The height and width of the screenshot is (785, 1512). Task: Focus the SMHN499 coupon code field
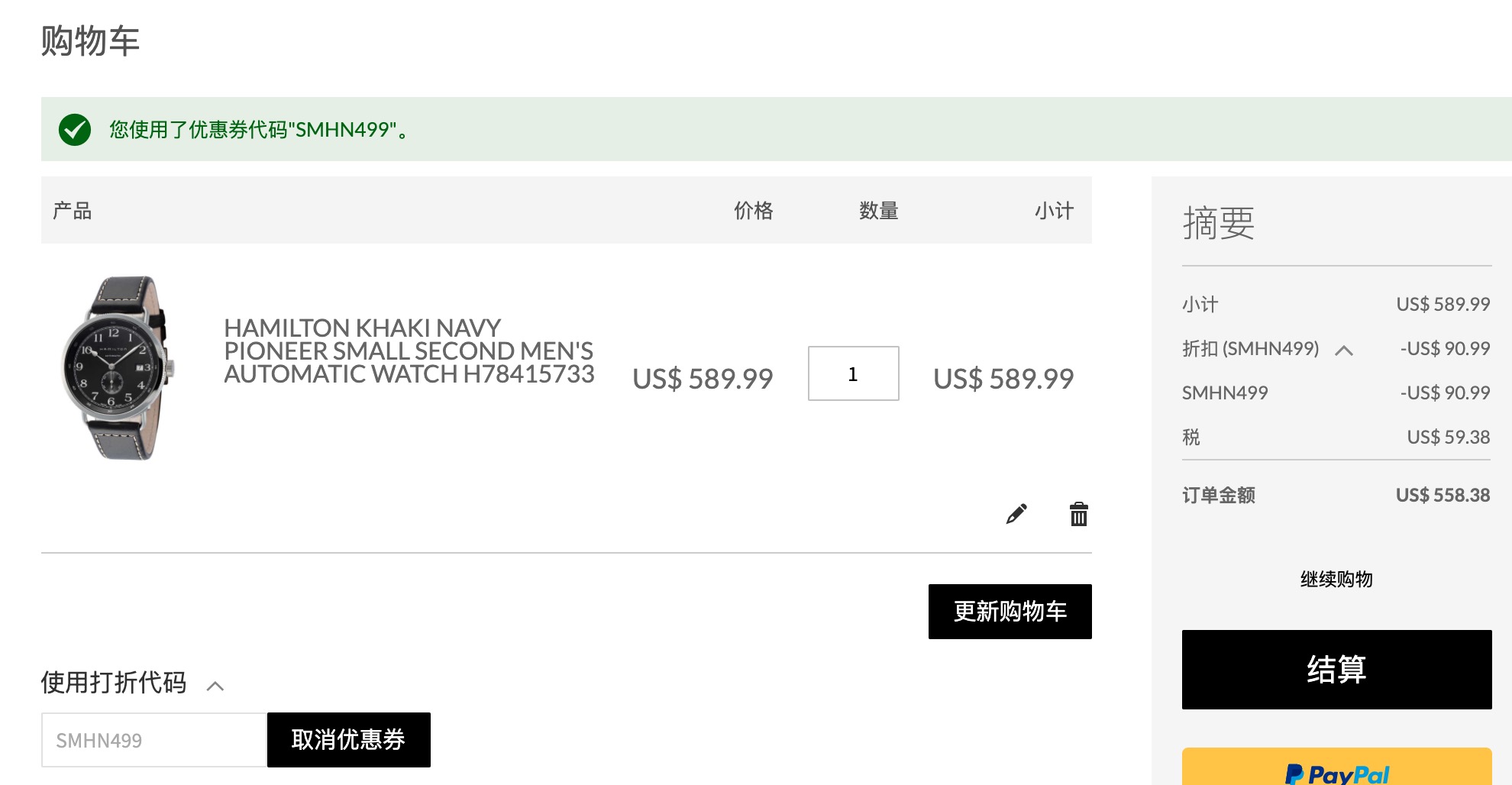click(x=153, y=740)
